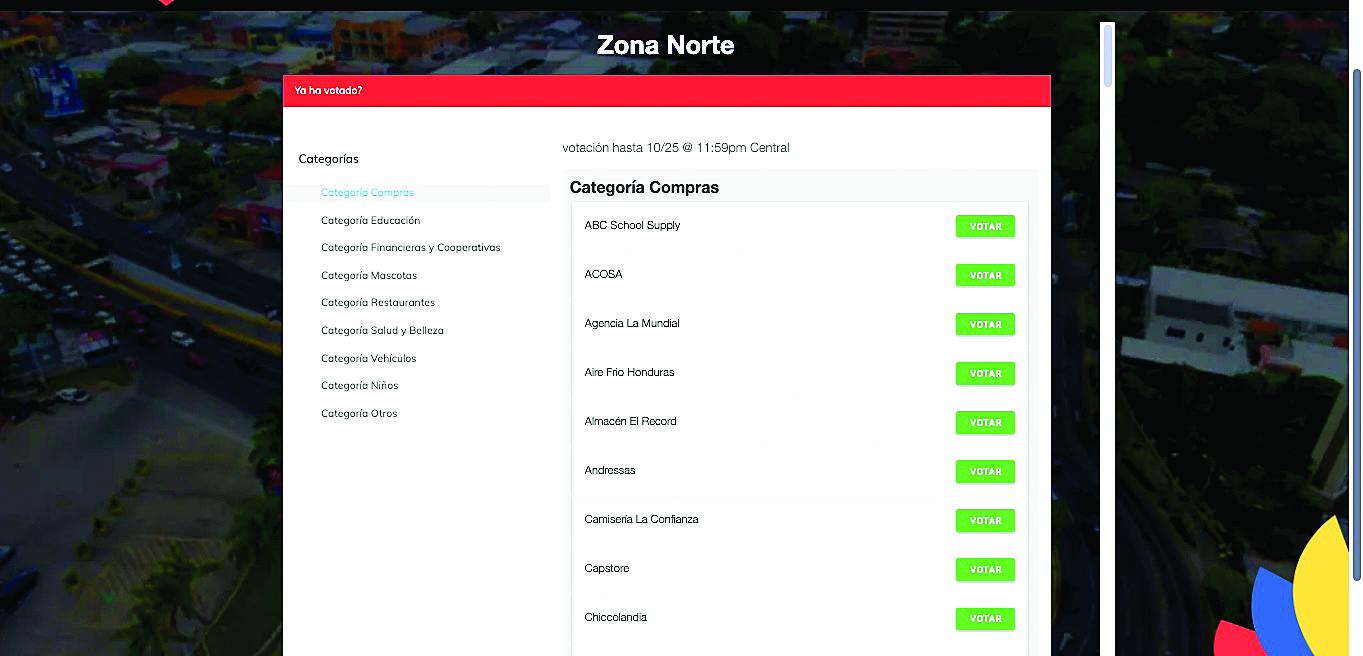1363x656 pixels.
Task: Vote for Camisería La Confianza
Action: point(985,521)
